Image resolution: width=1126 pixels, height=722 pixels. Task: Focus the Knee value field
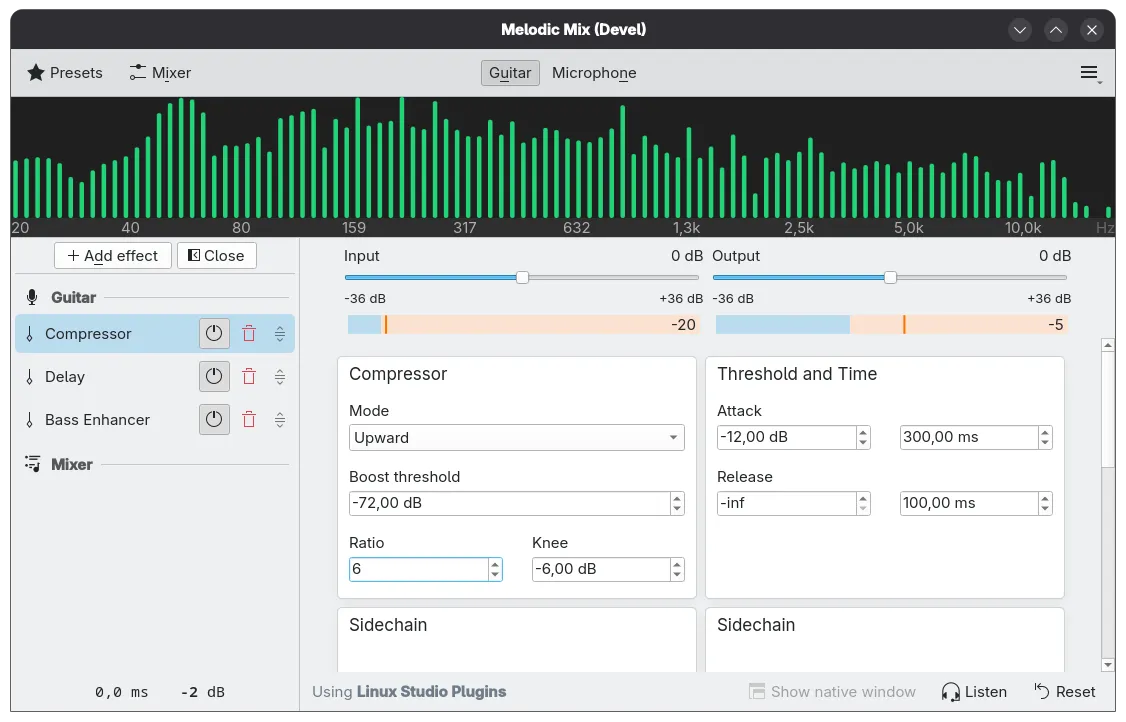tap(601, 569)
